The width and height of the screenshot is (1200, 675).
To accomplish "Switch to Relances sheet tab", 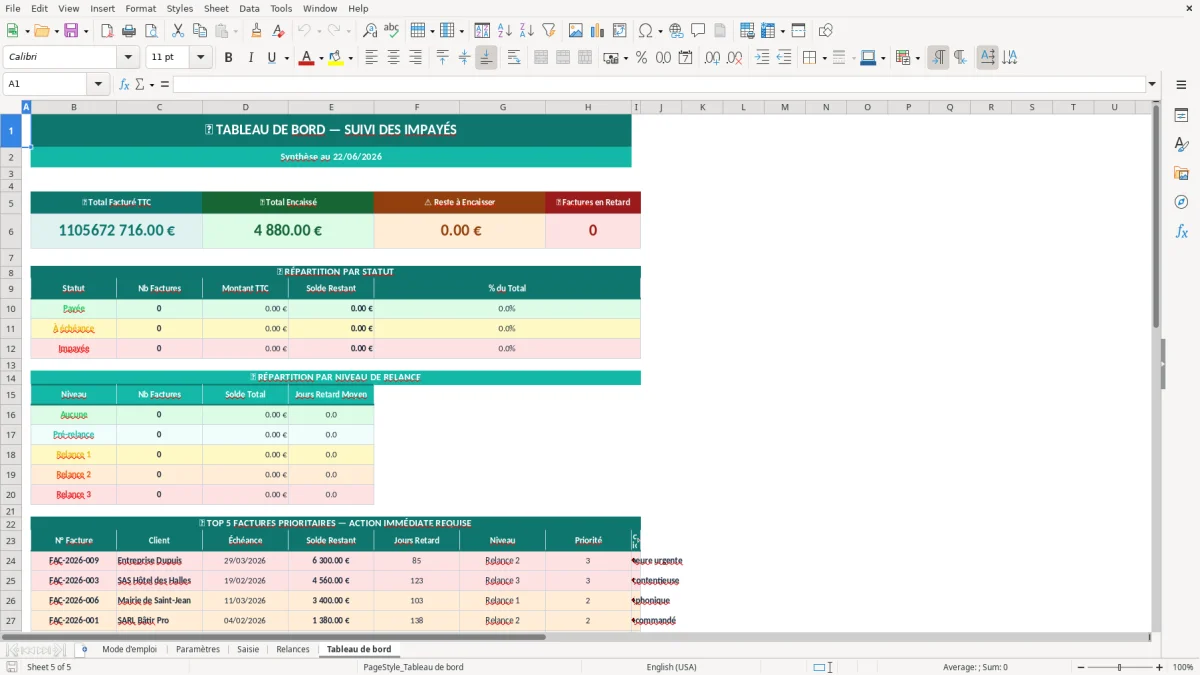I will click(293, 649).
